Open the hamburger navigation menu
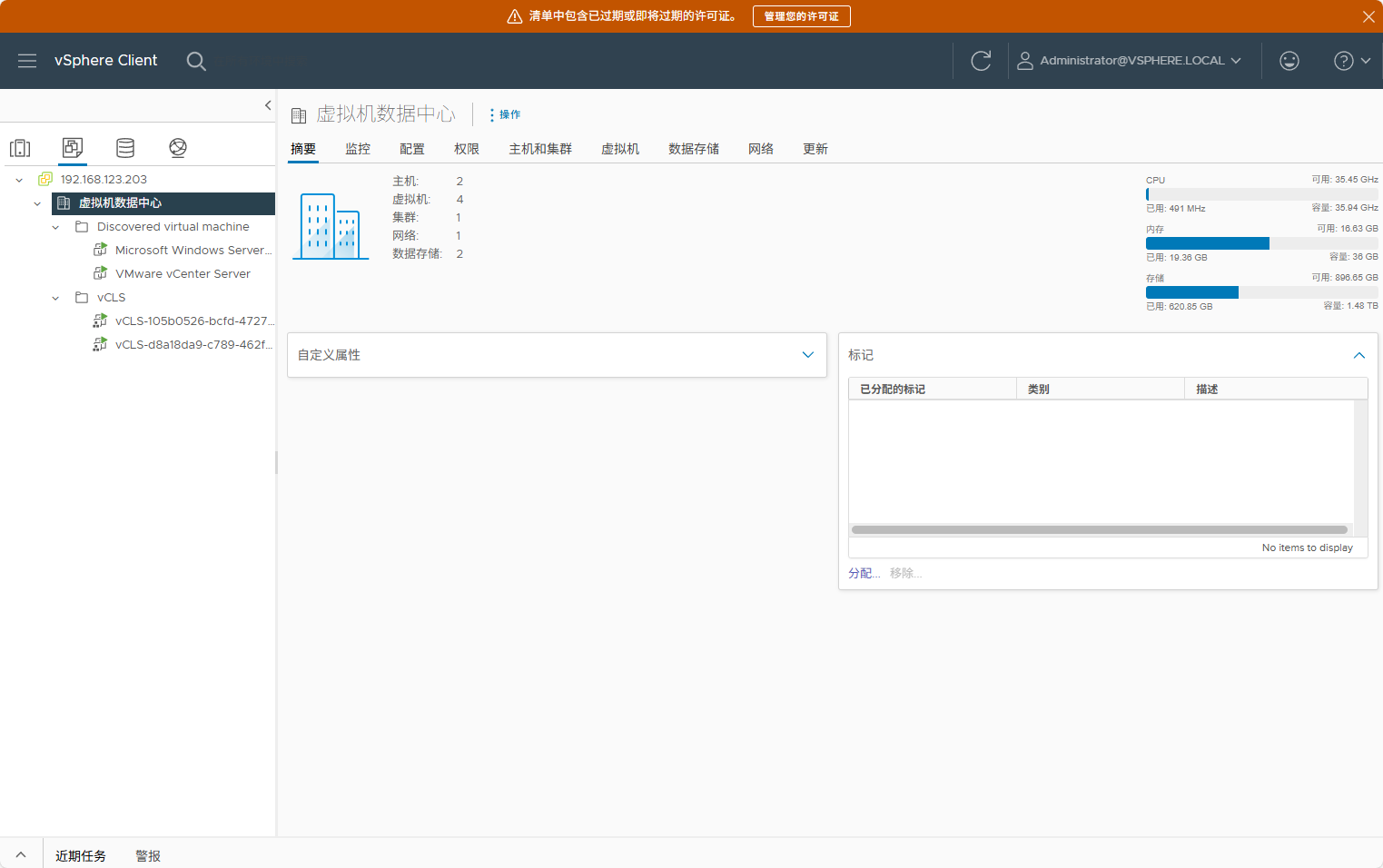The width and height of the screenshot is (1383, 868). pyautogui.click(x=27, y=61)
